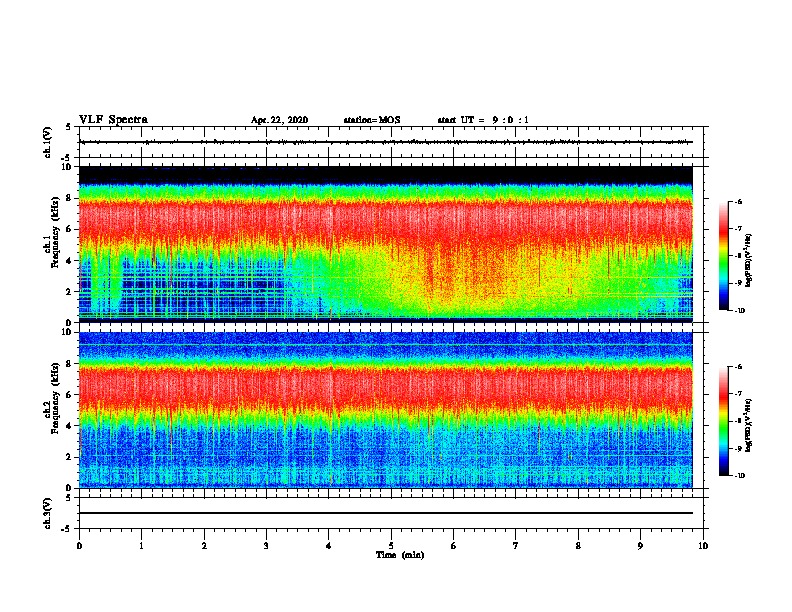Click the "ch.1(V)" axis label
Viewport: 792px width, 612px height.
pyautogui.click(x=48, y=142)
